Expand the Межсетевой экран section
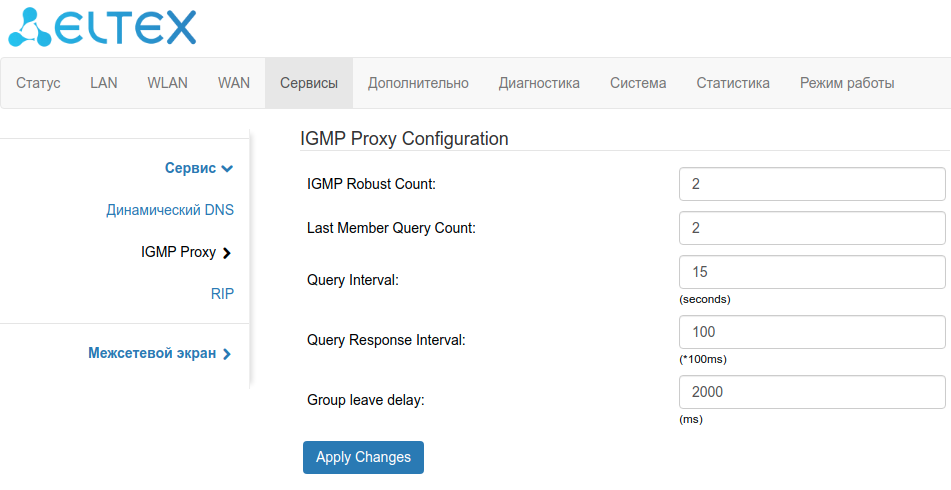 coord(160,353)
